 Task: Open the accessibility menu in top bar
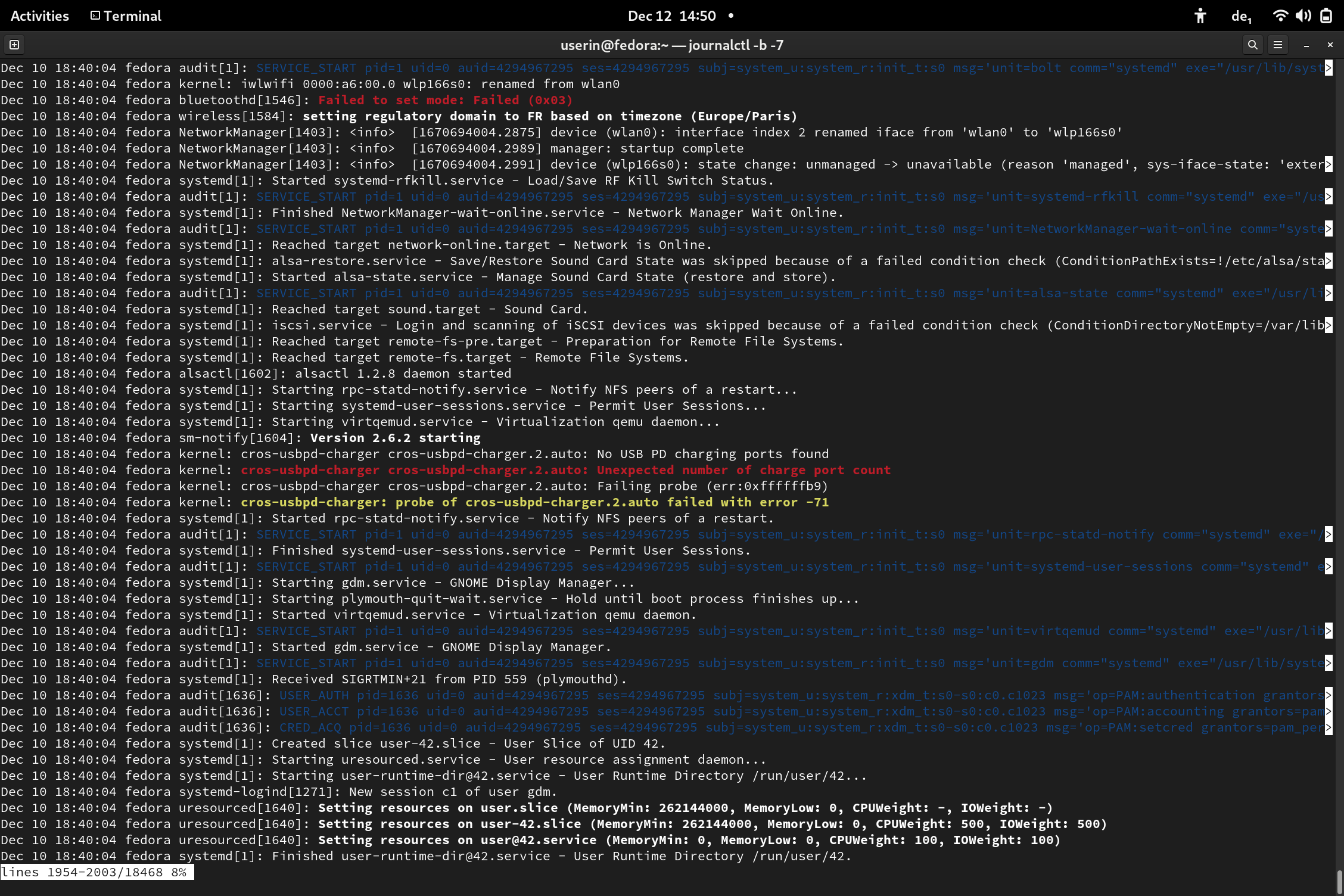pyautogui.click(x=1200, y=16)
